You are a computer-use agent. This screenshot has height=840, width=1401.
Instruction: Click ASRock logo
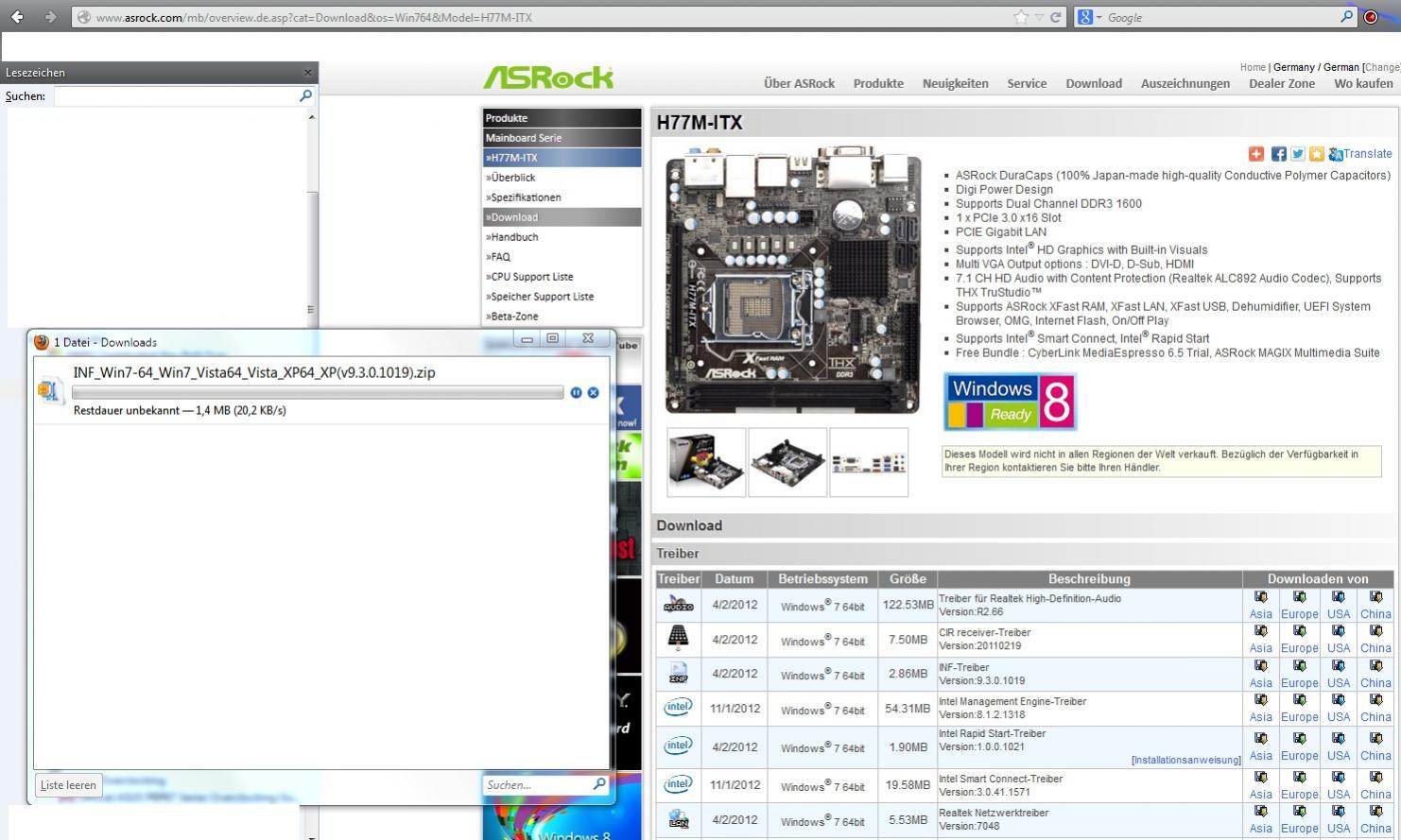[548, 77]
